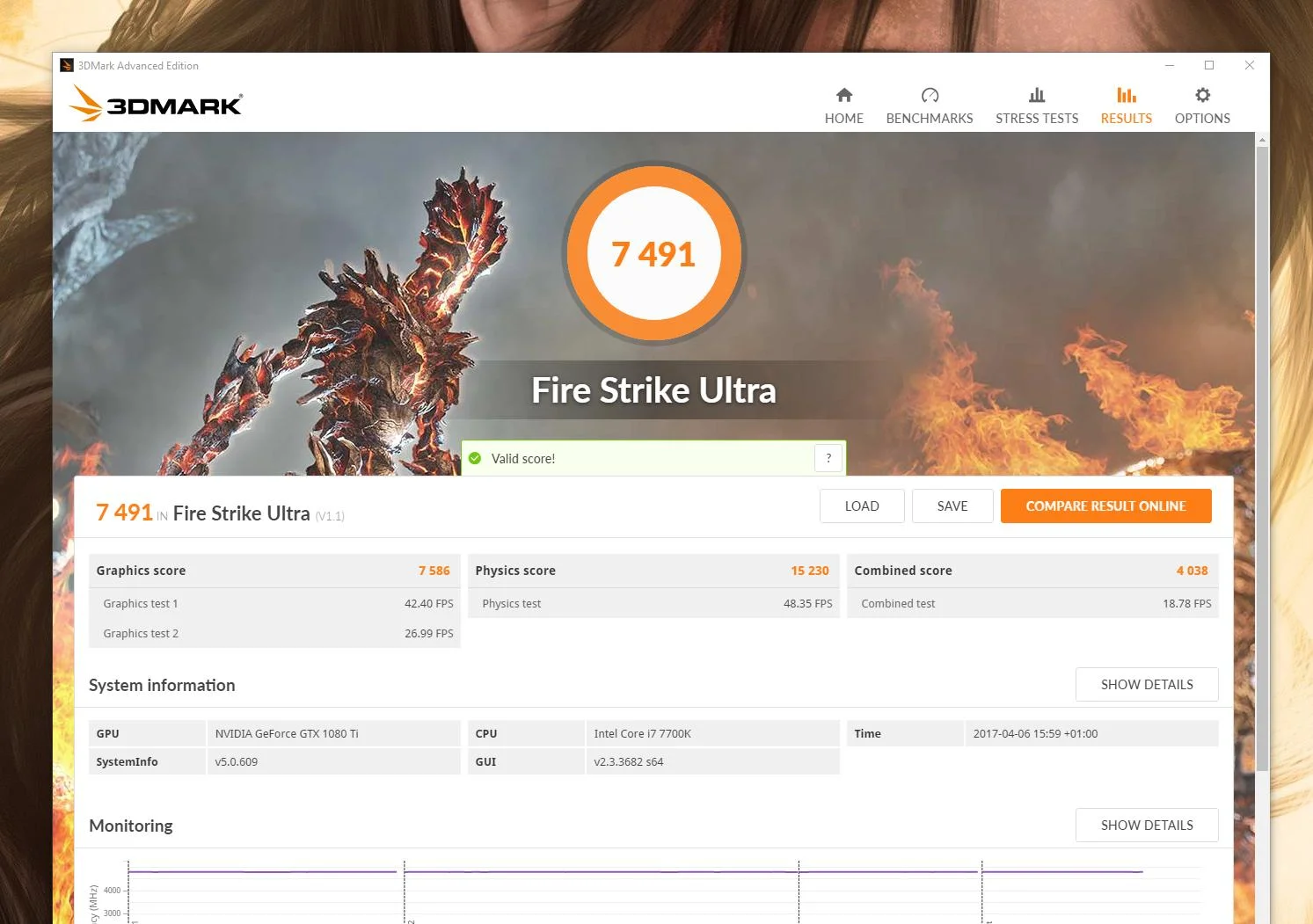Click the System information heading
Screen dimensions: 1313x924
click(162, 685)
